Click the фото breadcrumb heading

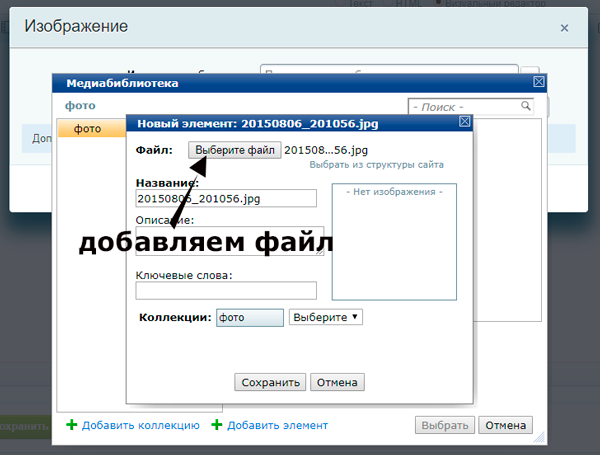coord(80,105)
